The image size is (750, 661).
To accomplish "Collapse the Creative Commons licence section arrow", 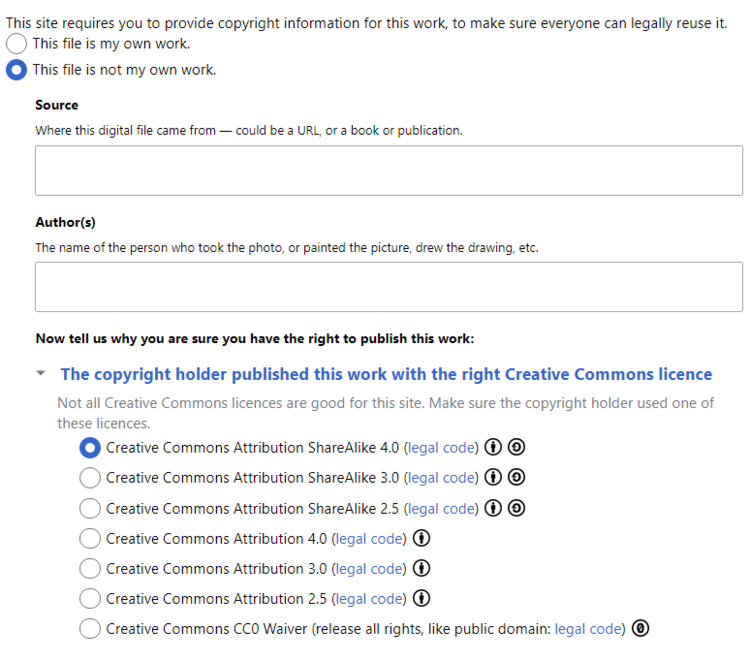I will click(x=41, y=373).
